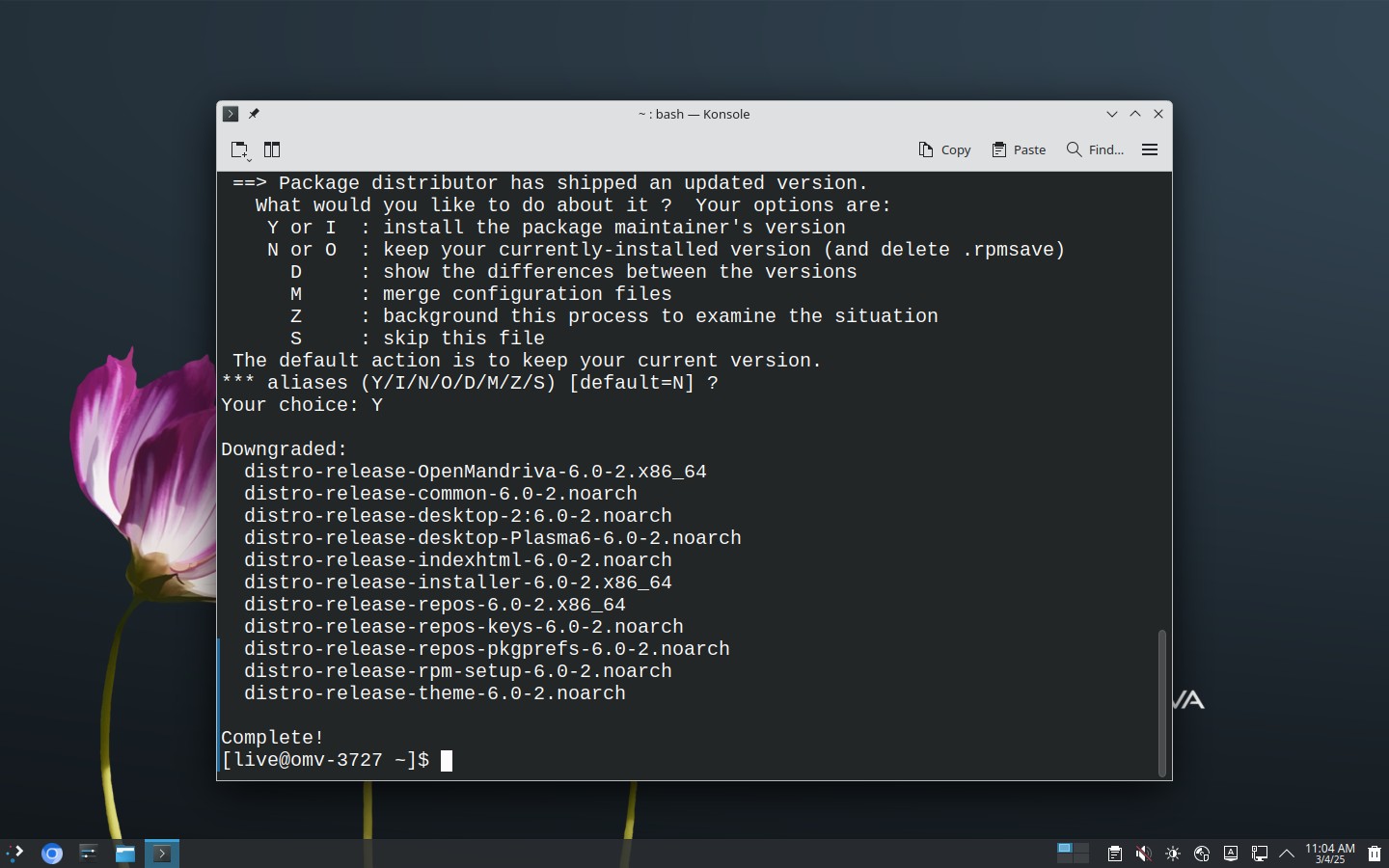Open a new tab in Konsole
1389x868 pixels.
pos(240,149)
